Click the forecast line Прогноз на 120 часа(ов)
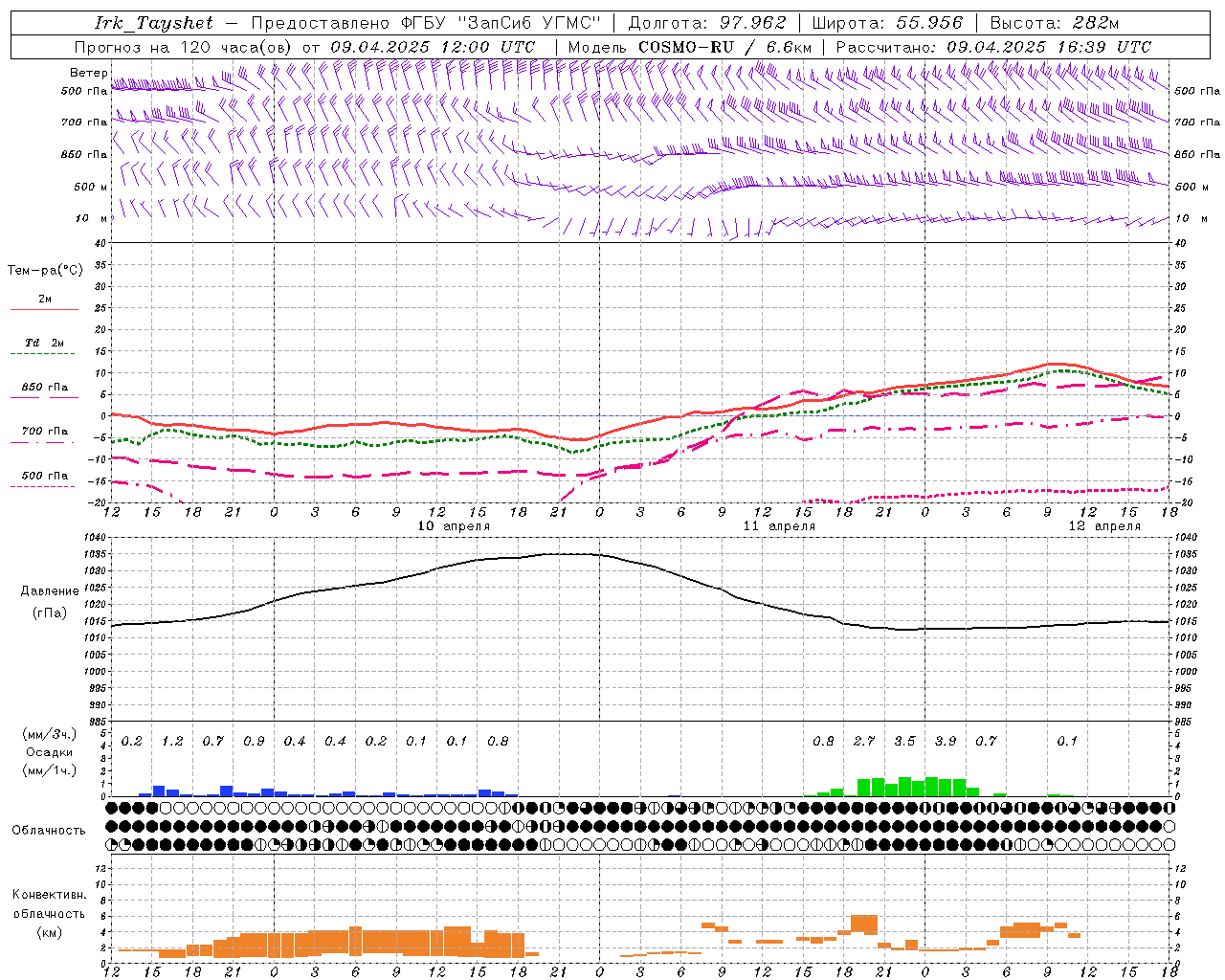 coord(185,47)
